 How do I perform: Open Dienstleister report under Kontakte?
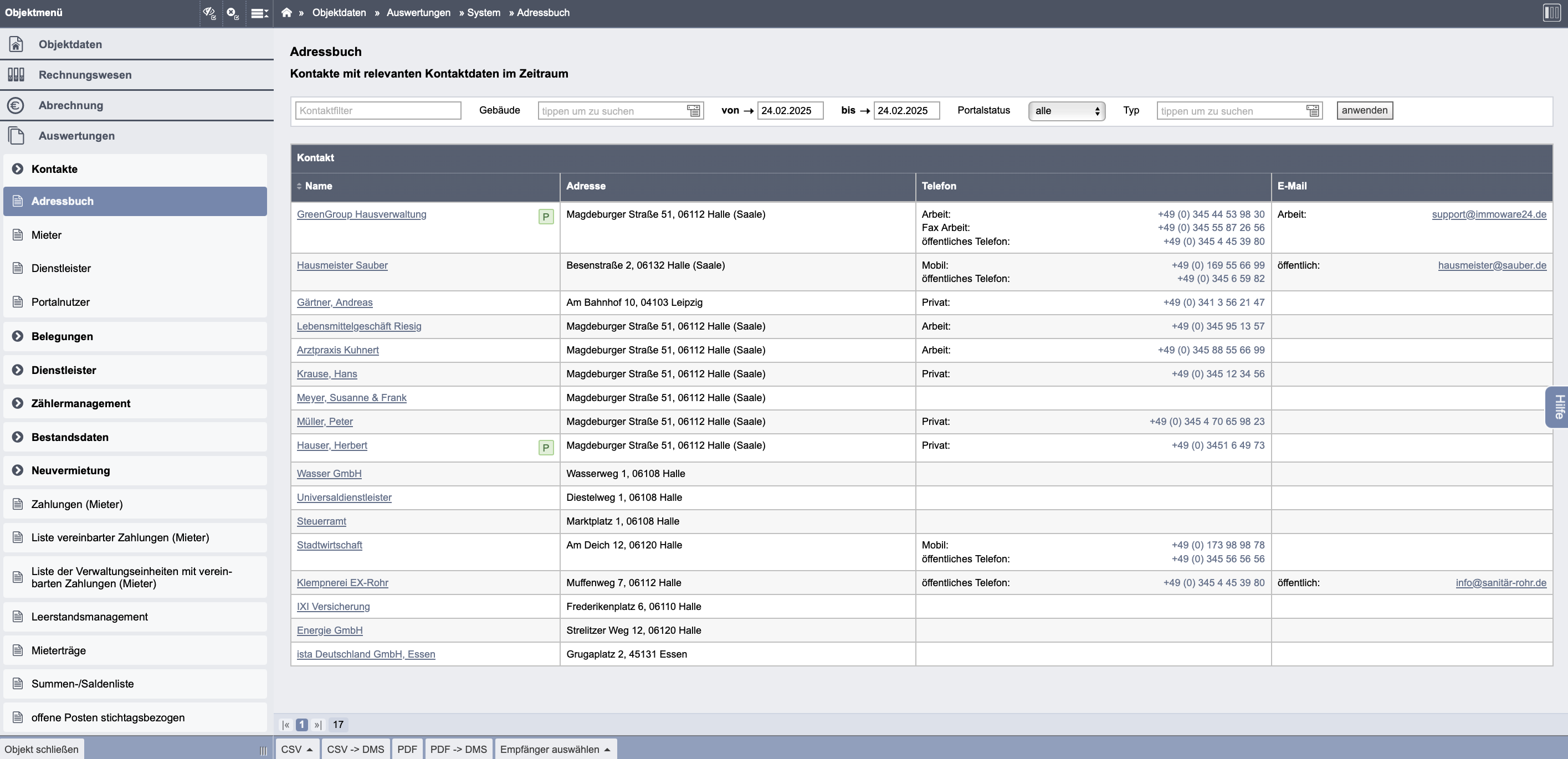tap(135, 268)
